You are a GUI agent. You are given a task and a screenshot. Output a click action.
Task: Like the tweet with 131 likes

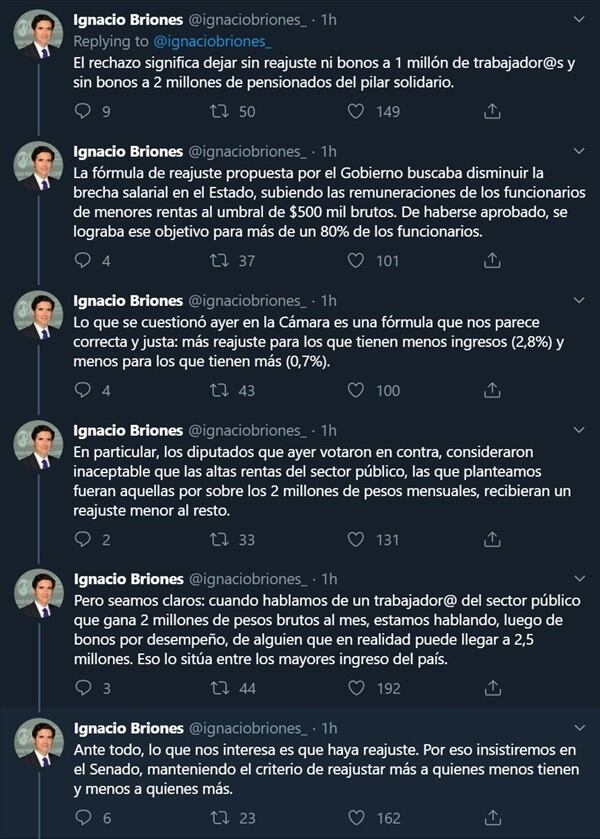pyautogui.click(x=356, y=539)
